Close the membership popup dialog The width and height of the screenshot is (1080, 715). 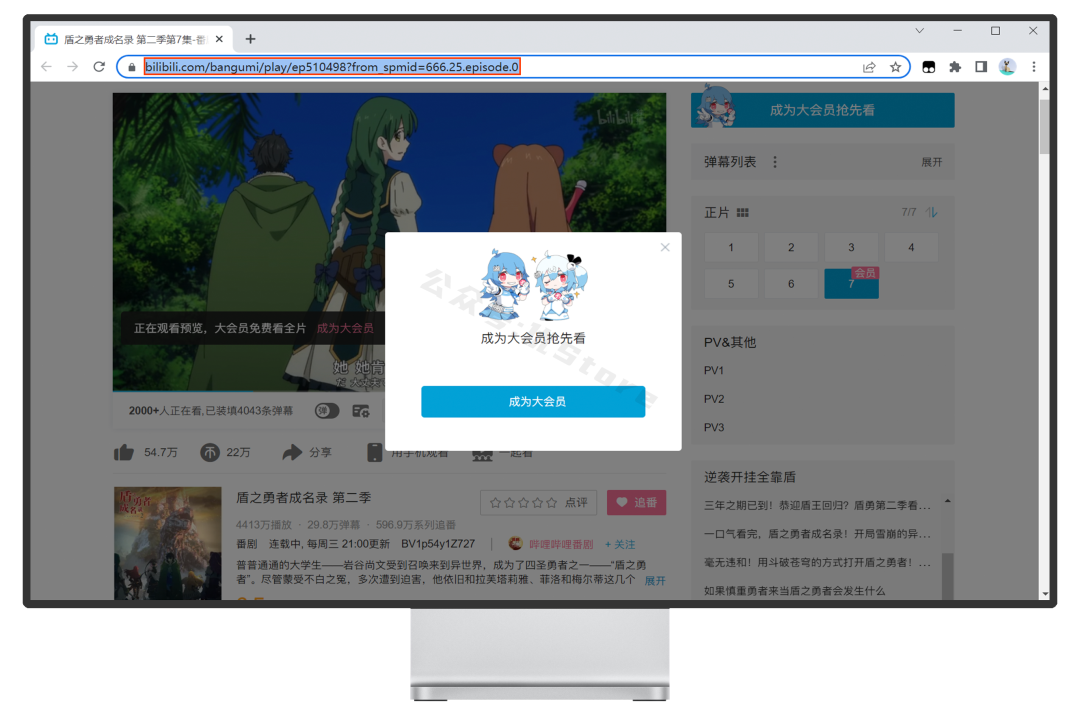pos(665,247)
